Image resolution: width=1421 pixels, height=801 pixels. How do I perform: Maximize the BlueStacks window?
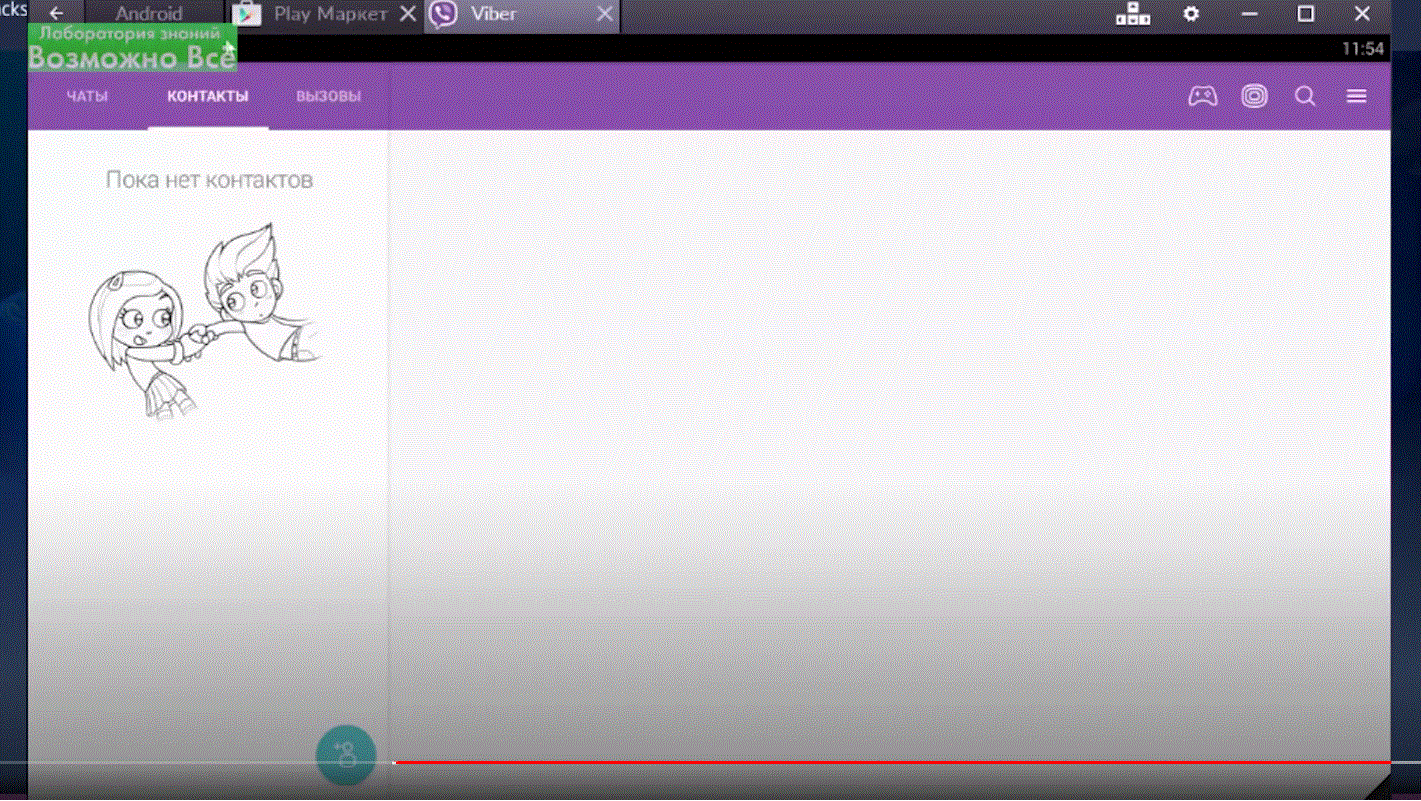click(x=1305, y=14)
